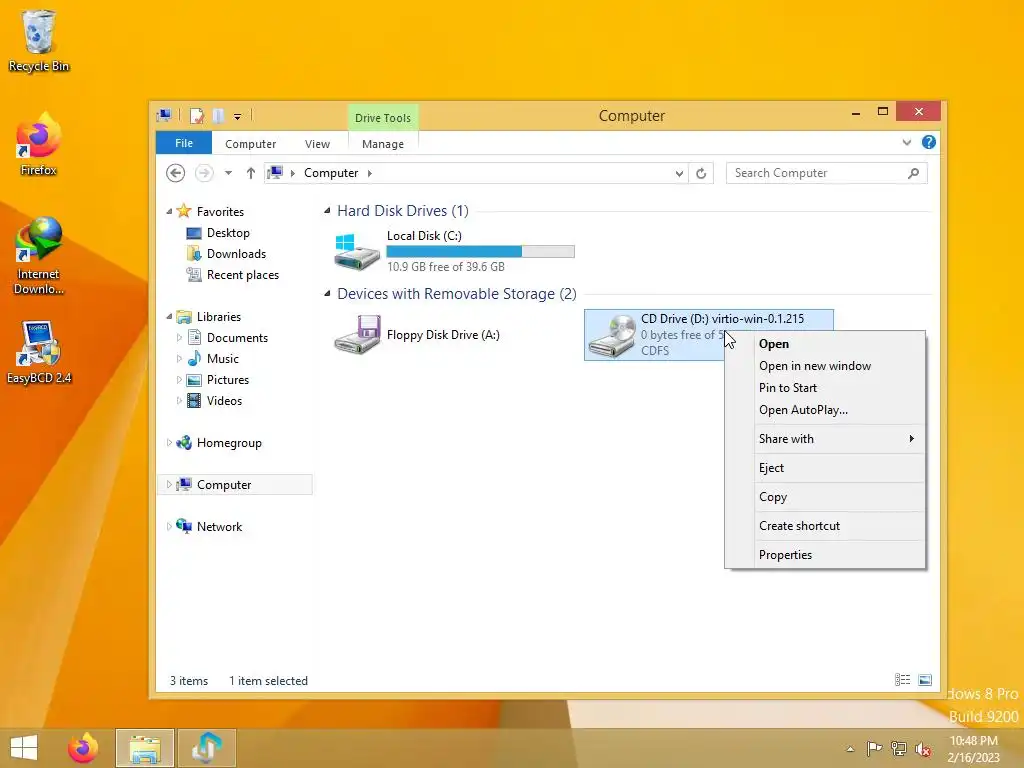Open Internet Download Manager desktop shortcut
The height and width of the screenshot is (768, 1024).
click(39, 255)
